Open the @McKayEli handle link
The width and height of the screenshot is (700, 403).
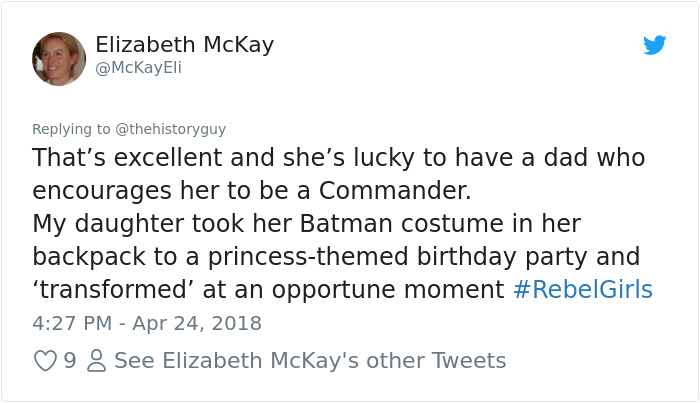tap(138, 67)
